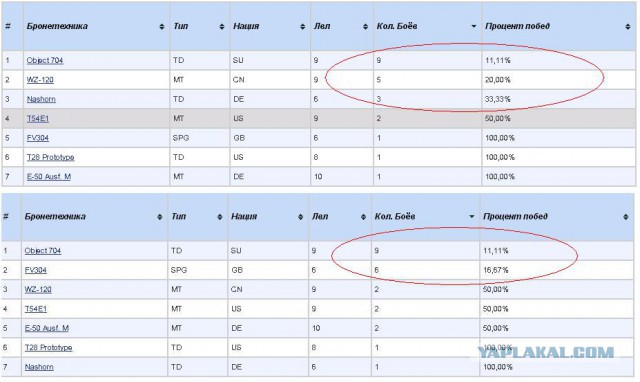Select 'SU' nation cell in lower table
The width and height of the screenshot is (640, 382).
(236, 251)
